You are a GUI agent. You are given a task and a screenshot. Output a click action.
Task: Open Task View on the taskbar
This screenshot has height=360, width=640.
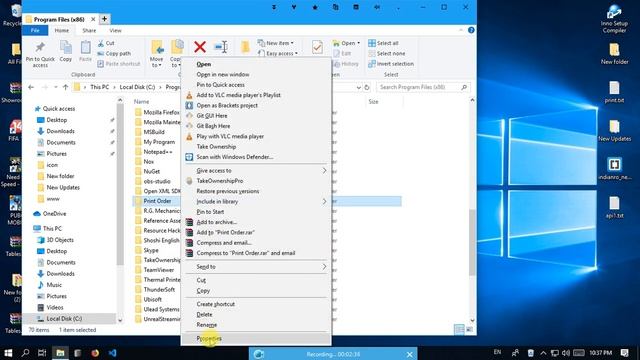[42, 353]
